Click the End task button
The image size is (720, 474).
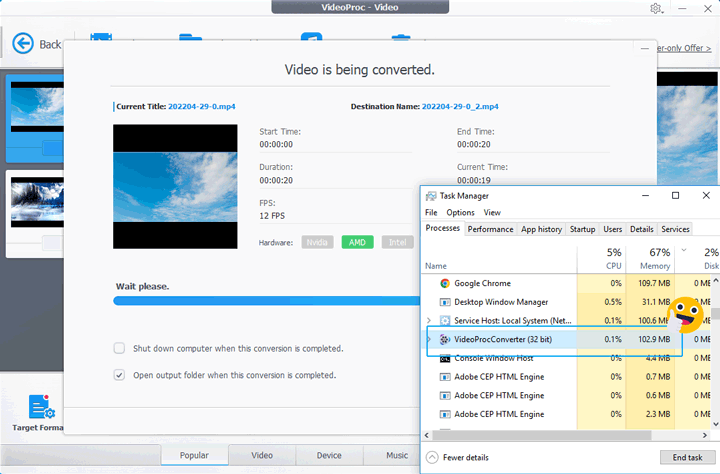coord(687,457)
